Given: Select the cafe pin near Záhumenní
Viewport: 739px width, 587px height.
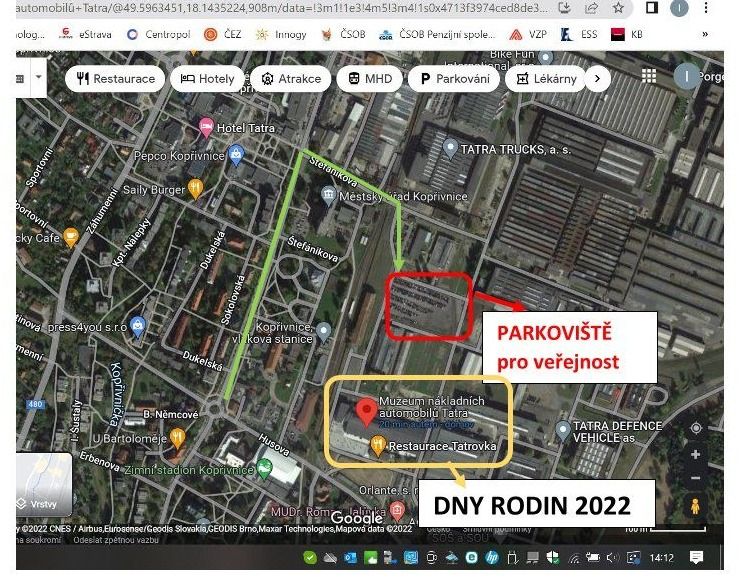Looking at the screenshot, I should click(71, 237).
